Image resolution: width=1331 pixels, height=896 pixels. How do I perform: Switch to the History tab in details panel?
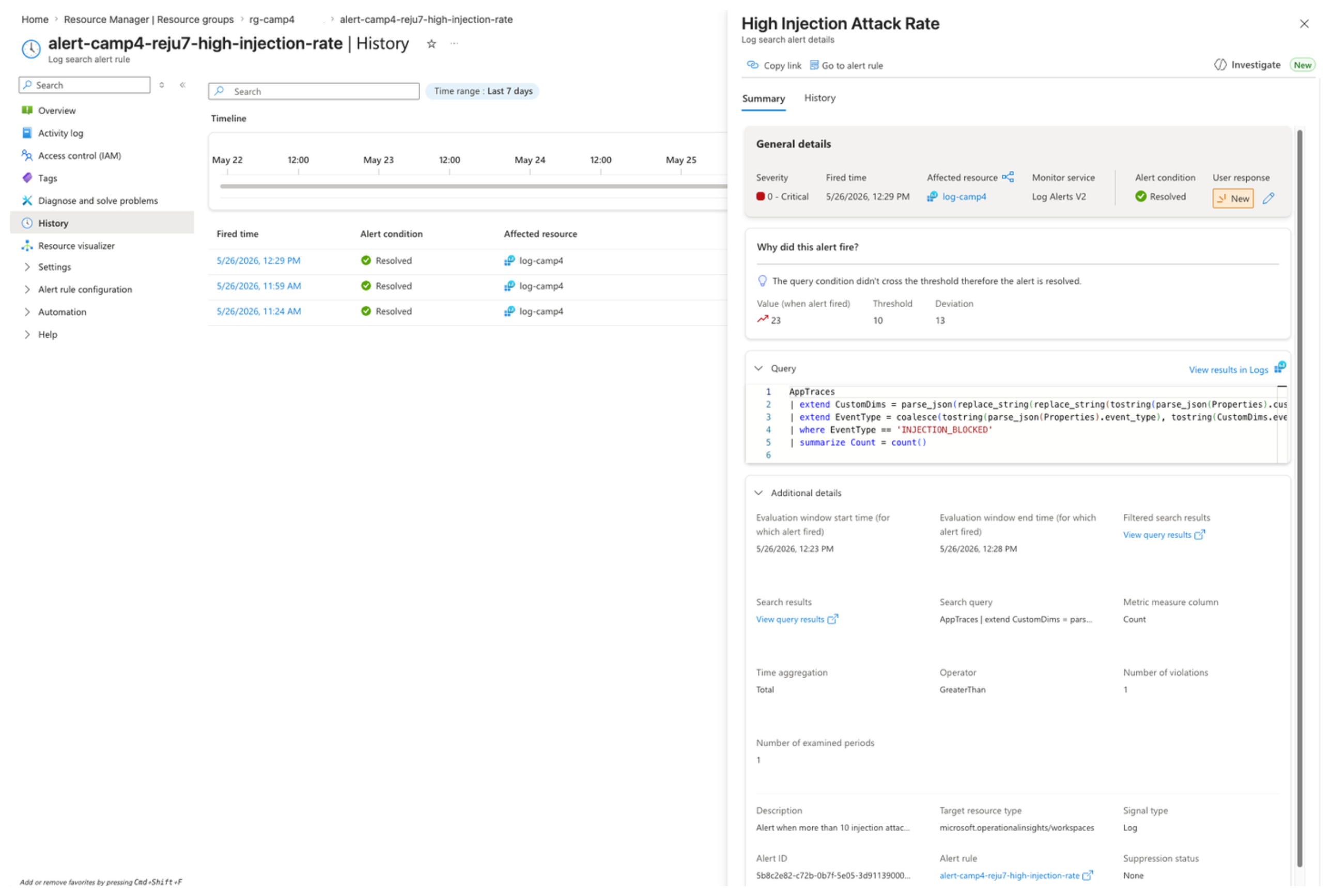(820, 98)
